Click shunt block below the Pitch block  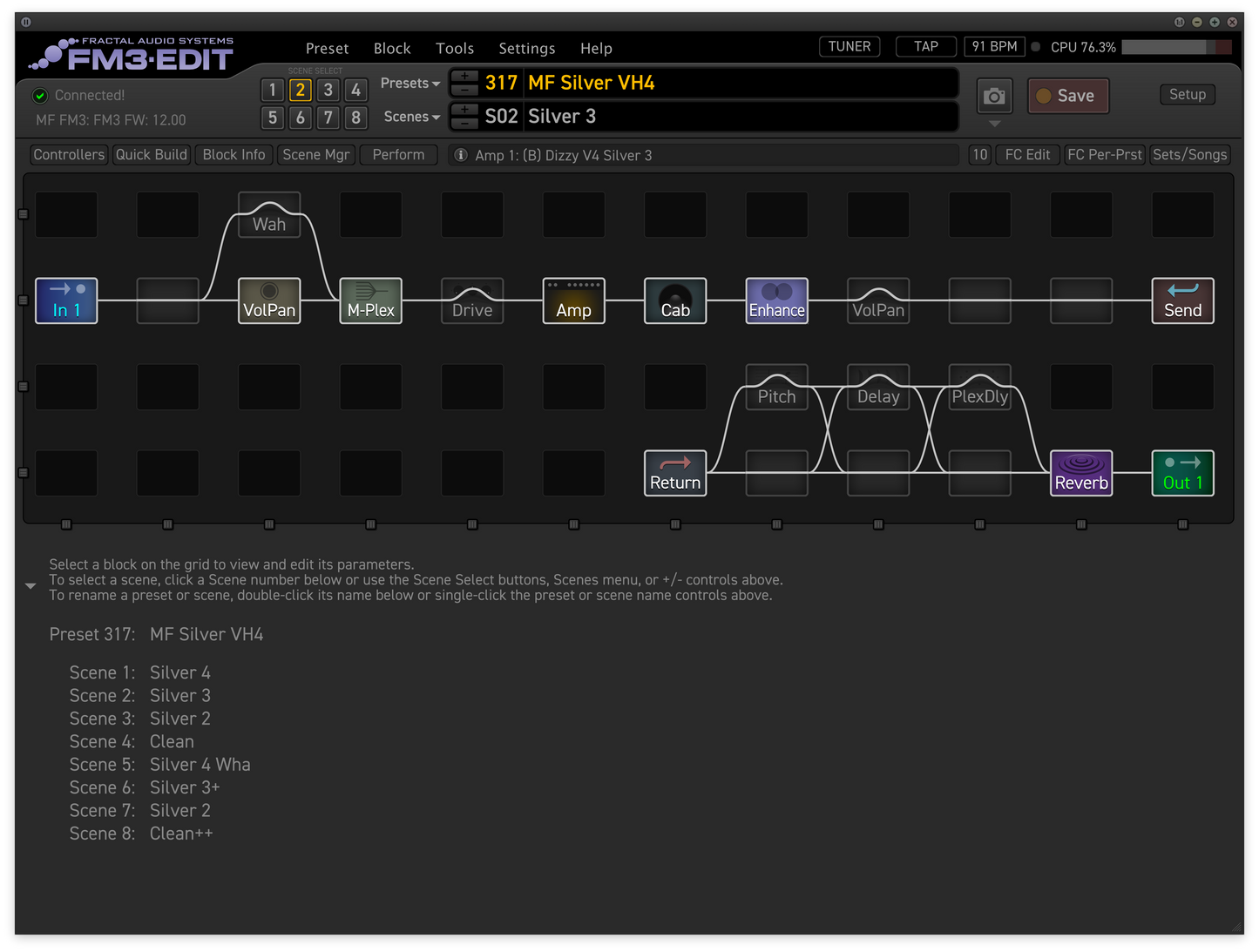point(777,473)
